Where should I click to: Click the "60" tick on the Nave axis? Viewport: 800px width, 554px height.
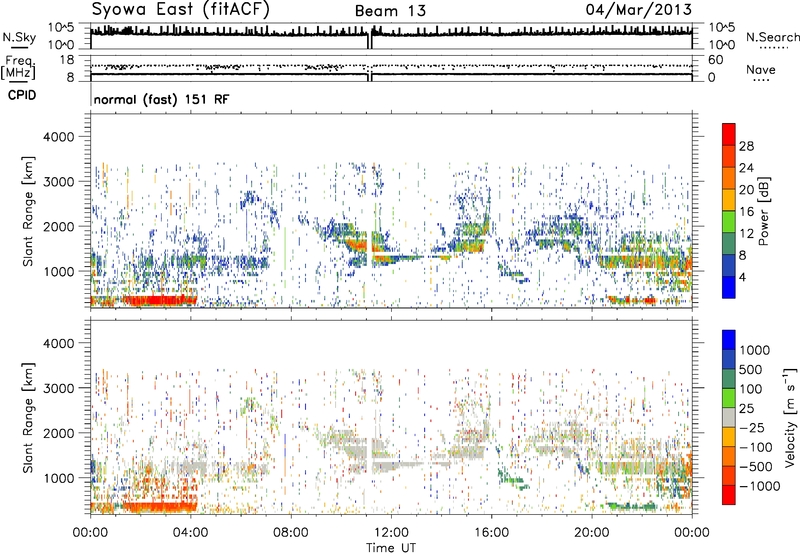[x=715, y=60]
